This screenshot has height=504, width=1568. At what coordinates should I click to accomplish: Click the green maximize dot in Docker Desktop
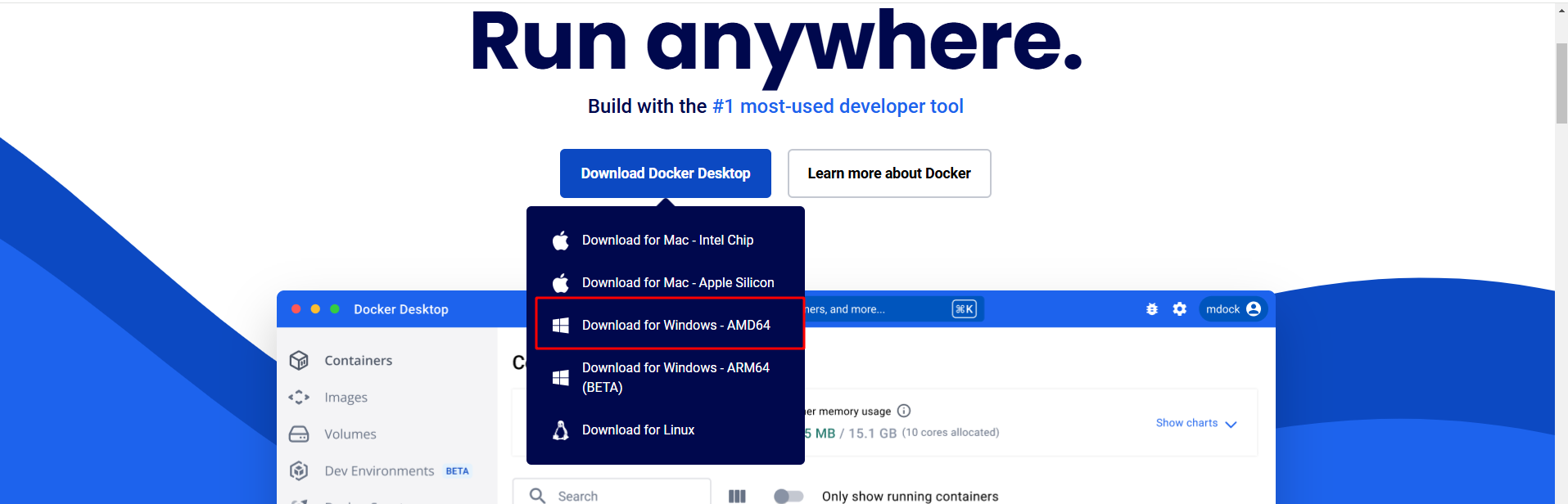pyautogui.click(x=335, y=309)
